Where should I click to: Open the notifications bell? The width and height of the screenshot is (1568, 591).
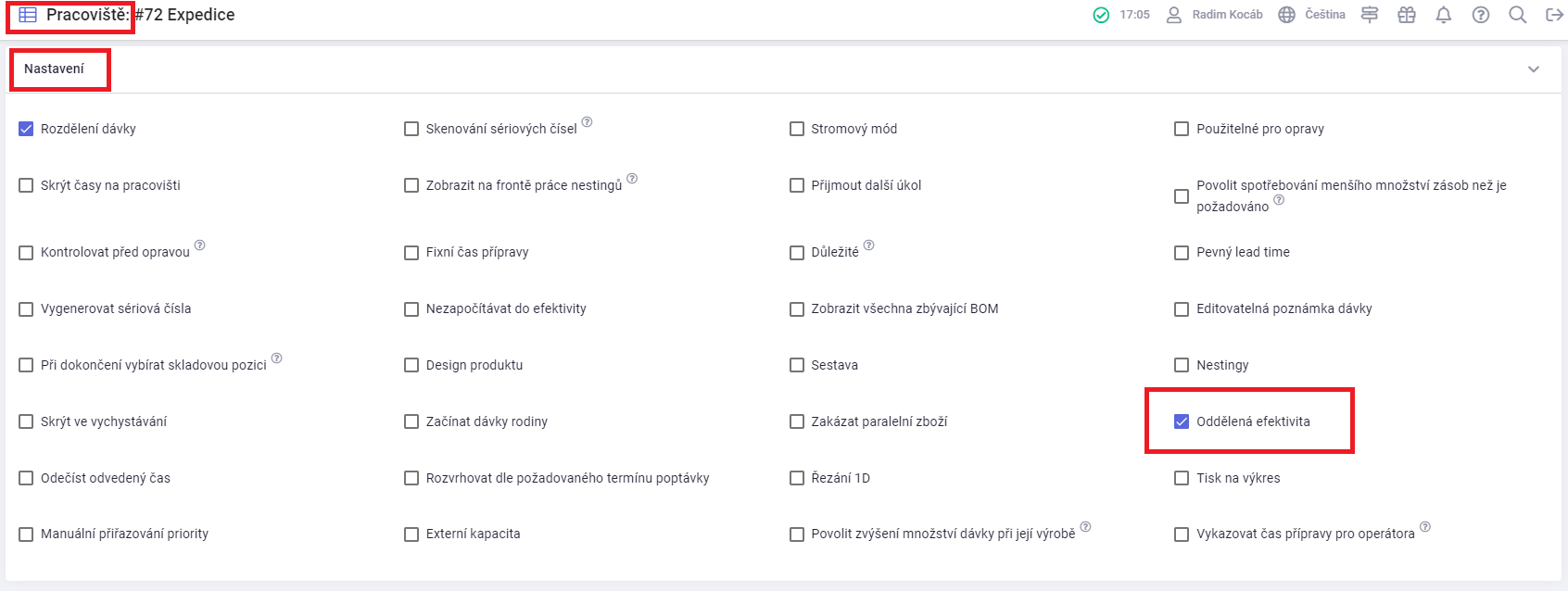coord(1444,15)
